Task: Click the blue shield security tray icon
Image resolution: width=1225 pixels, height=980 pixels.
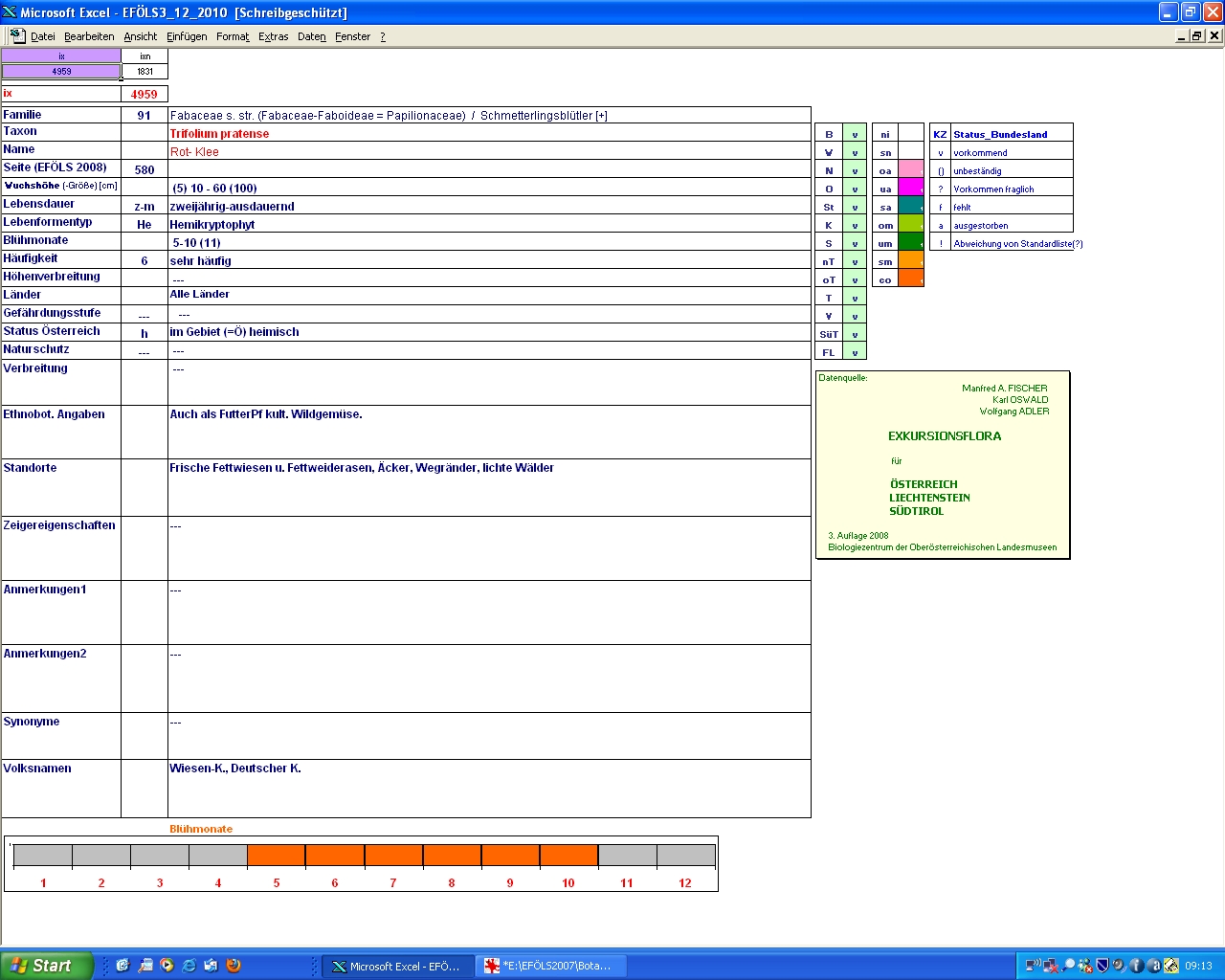Action: (x=1102, y=966)
